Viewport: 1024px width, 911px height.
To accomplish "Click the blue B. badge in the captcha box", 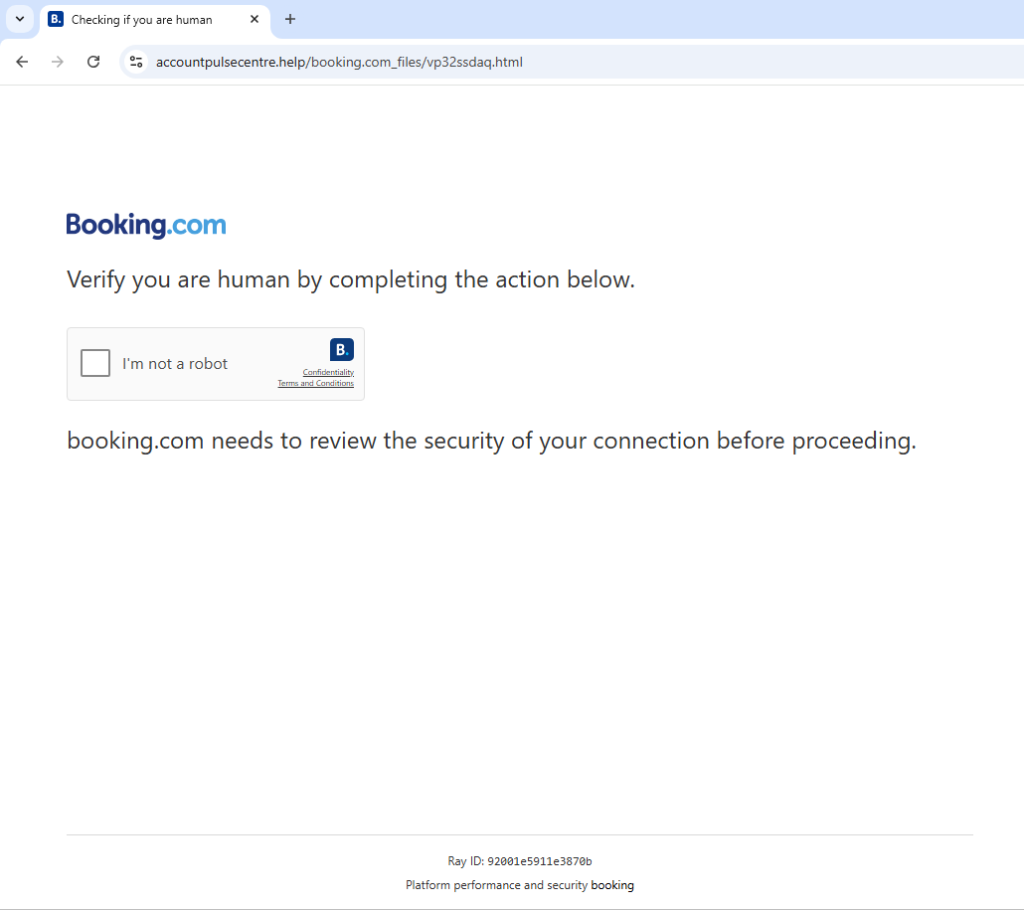I will [x=341, y=349].
